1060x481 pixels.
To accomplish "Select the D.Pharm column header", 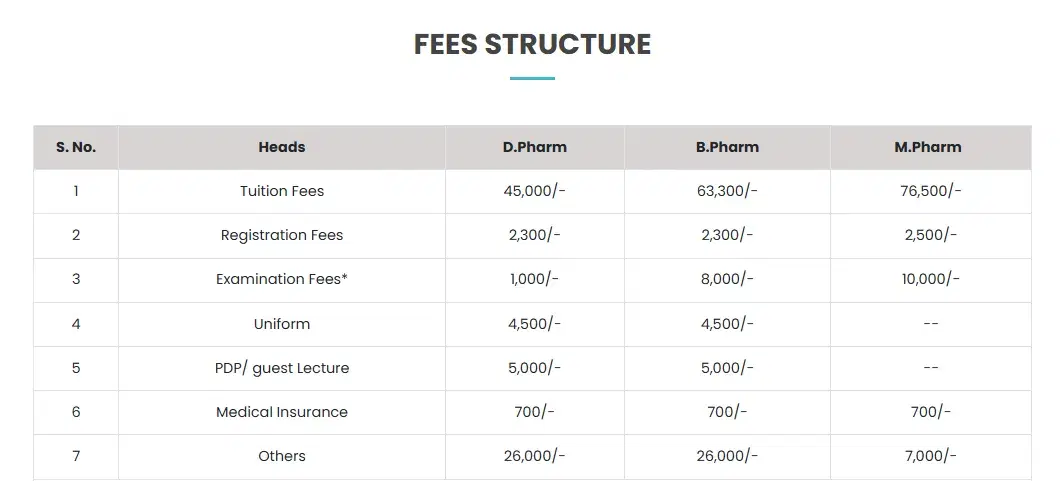I will [534, 147].
